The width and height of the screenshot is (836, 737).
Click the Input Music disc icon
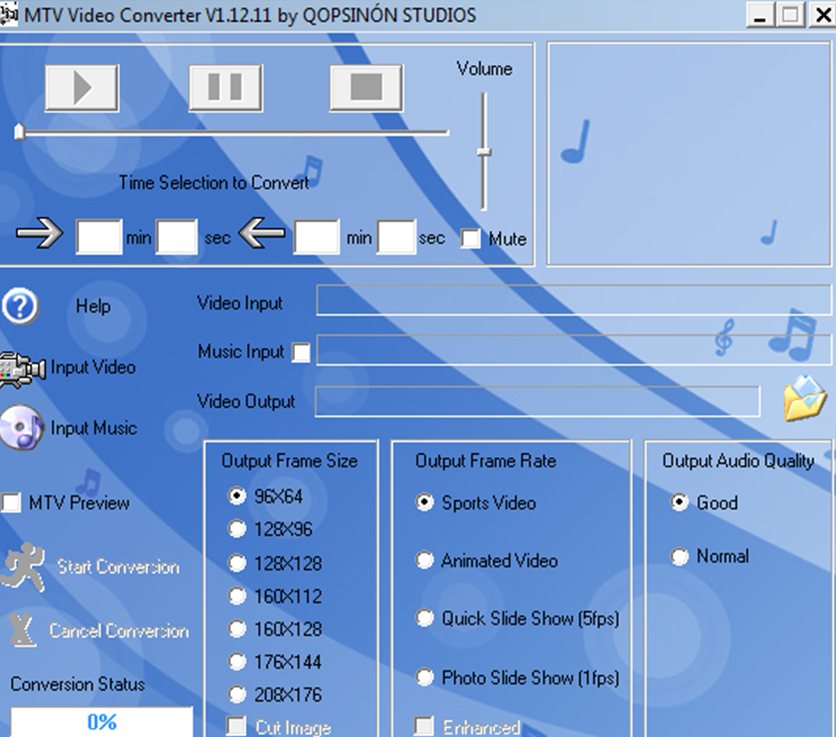pos(22,428)
